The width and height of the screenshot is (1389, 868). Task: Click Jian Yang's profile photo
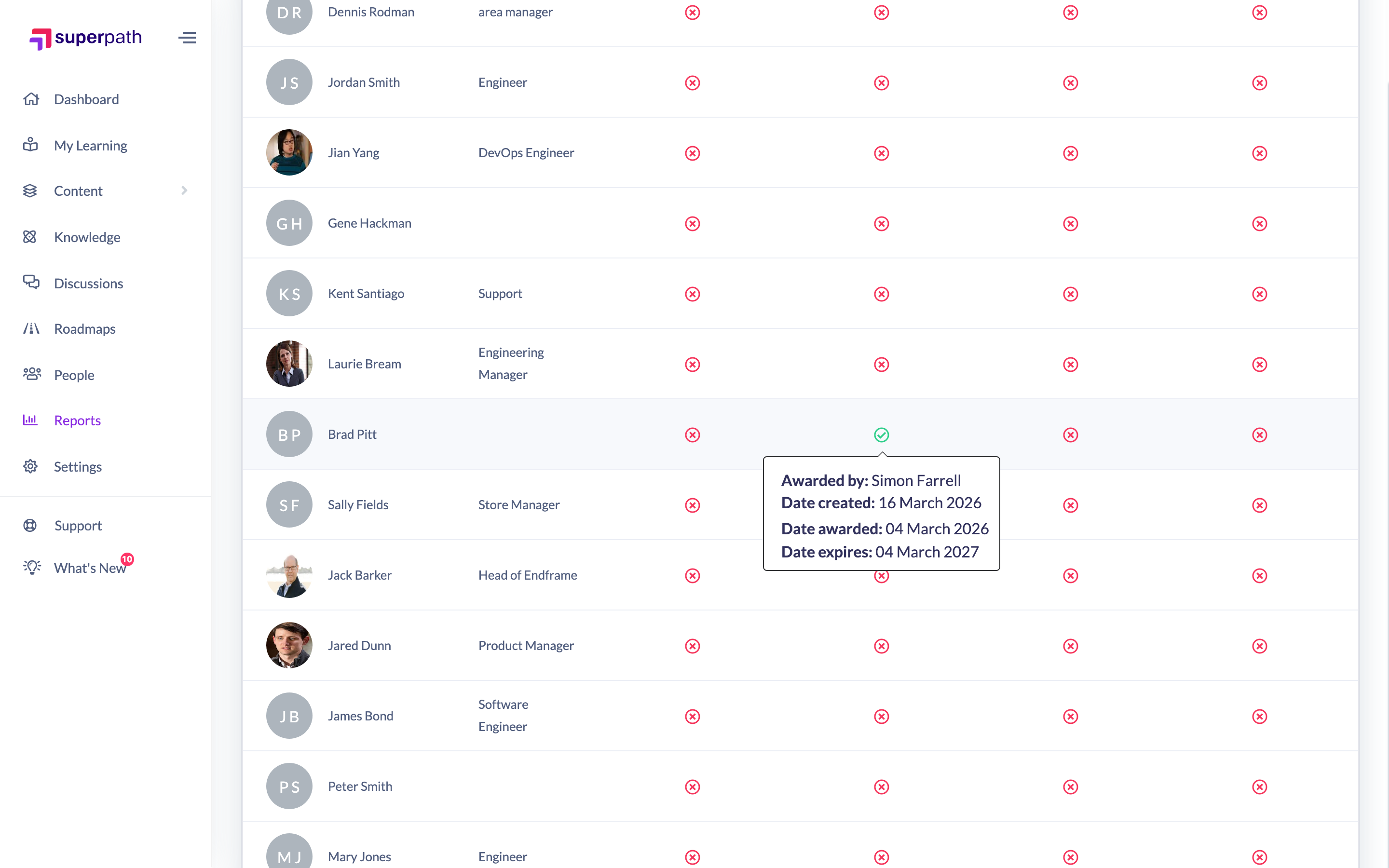[x=289, y=153]
